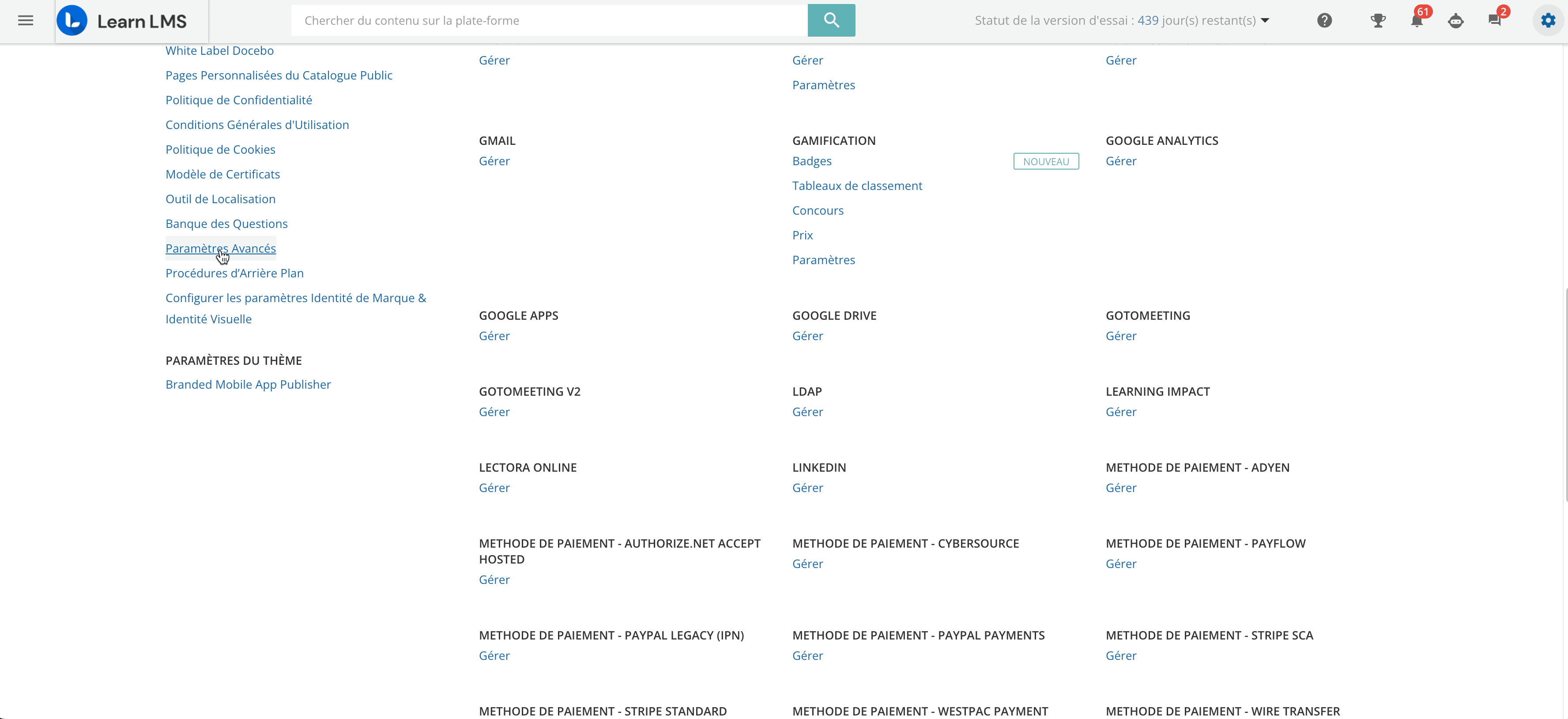Click Gérer under GOOGLE APPS
This screenshot has height=719, width=1568.
[494, 336]
